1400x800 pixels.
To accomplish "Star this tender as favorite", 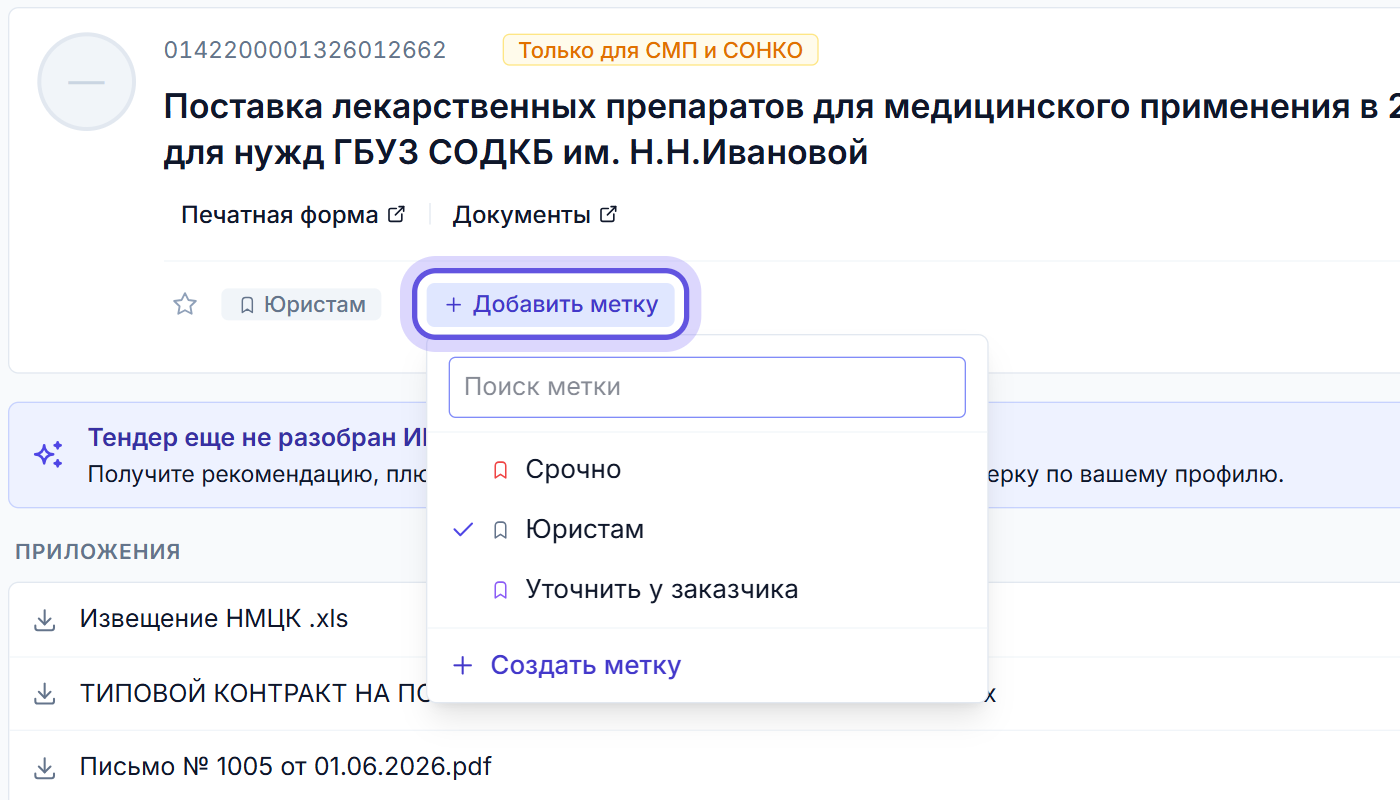I will tap(185, 304).
